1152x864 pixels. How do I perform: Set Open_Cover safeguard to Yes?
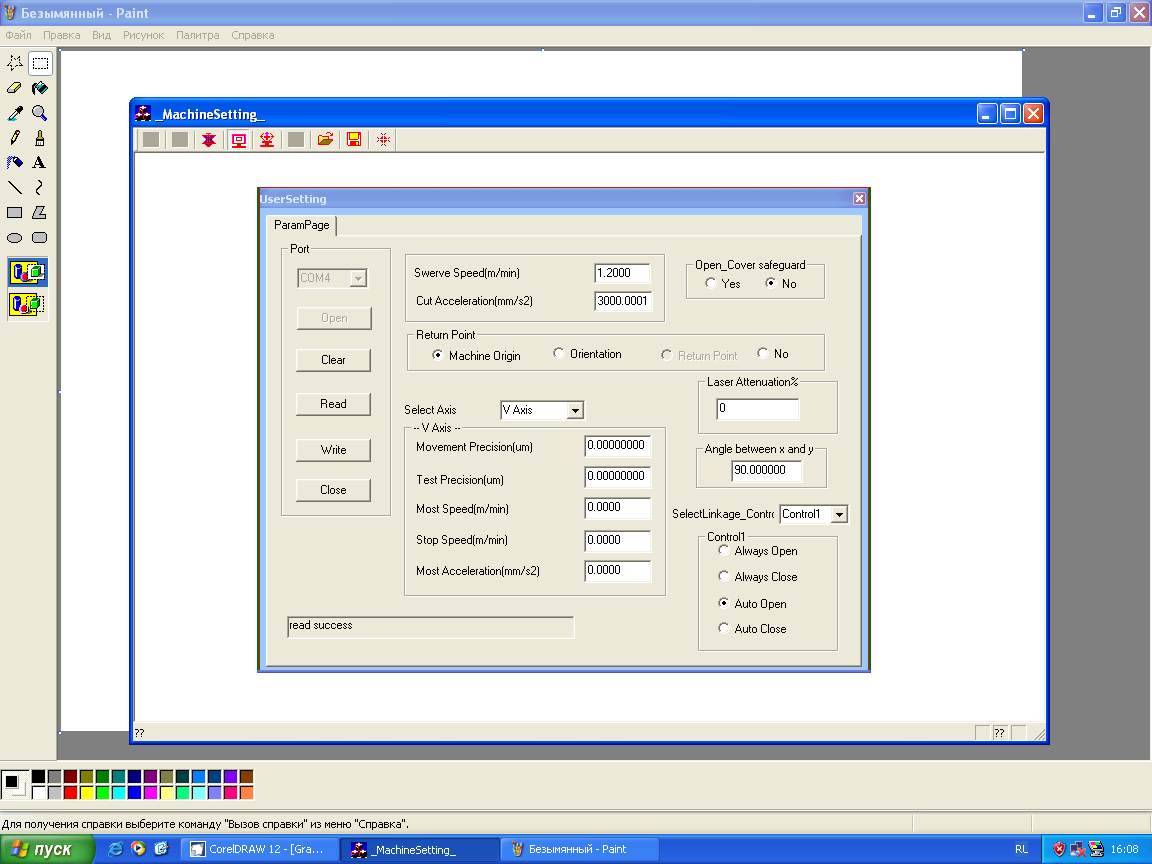[x=711, y=283]
